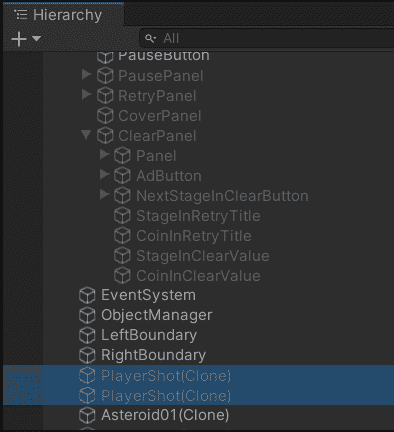Click the cube icon beside CoverPanel
Image resolution: width=394 pixels, height=432 pixels.
(105, 116)
